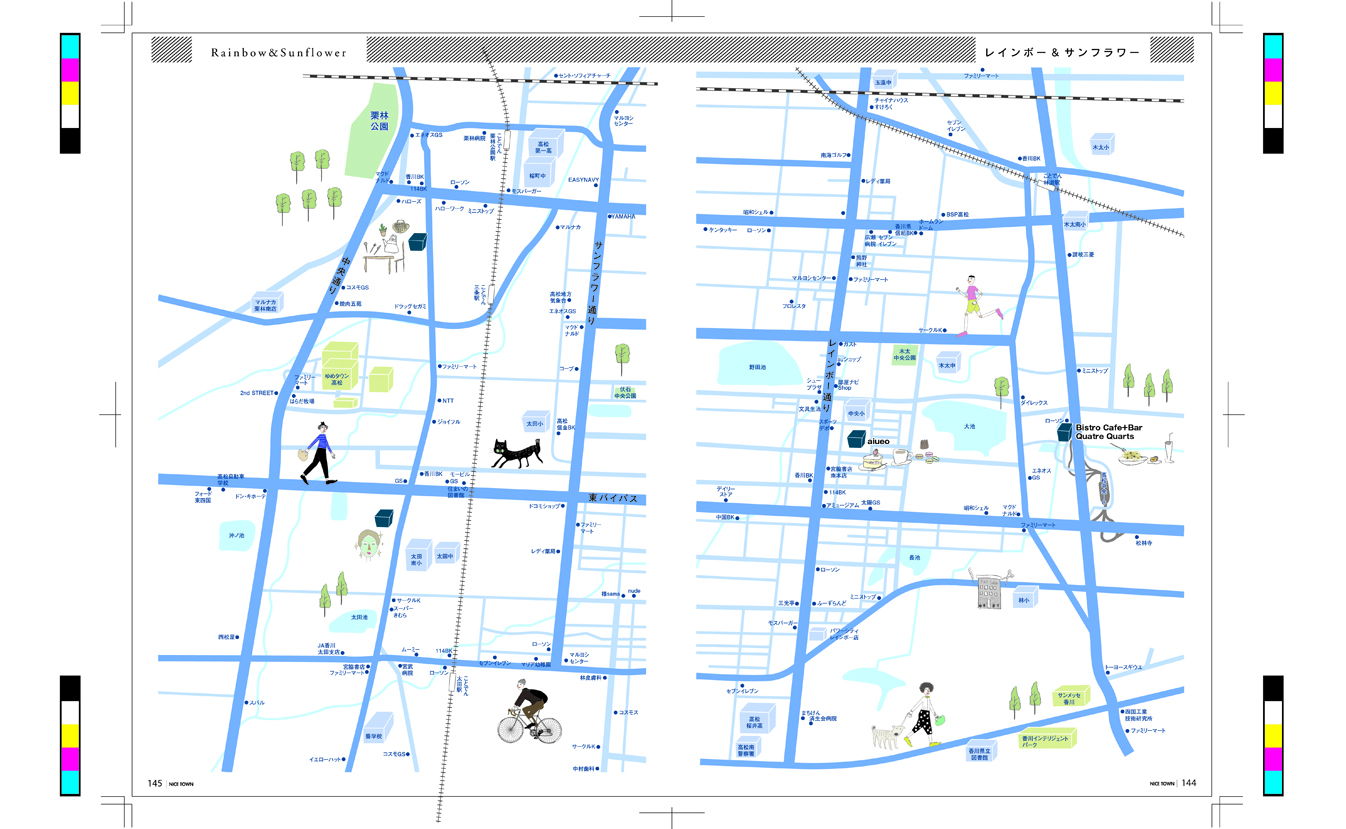
Task: Click the Bistro Cafe+Bar Quatre Quarts label
Action: click(1108, 431)
